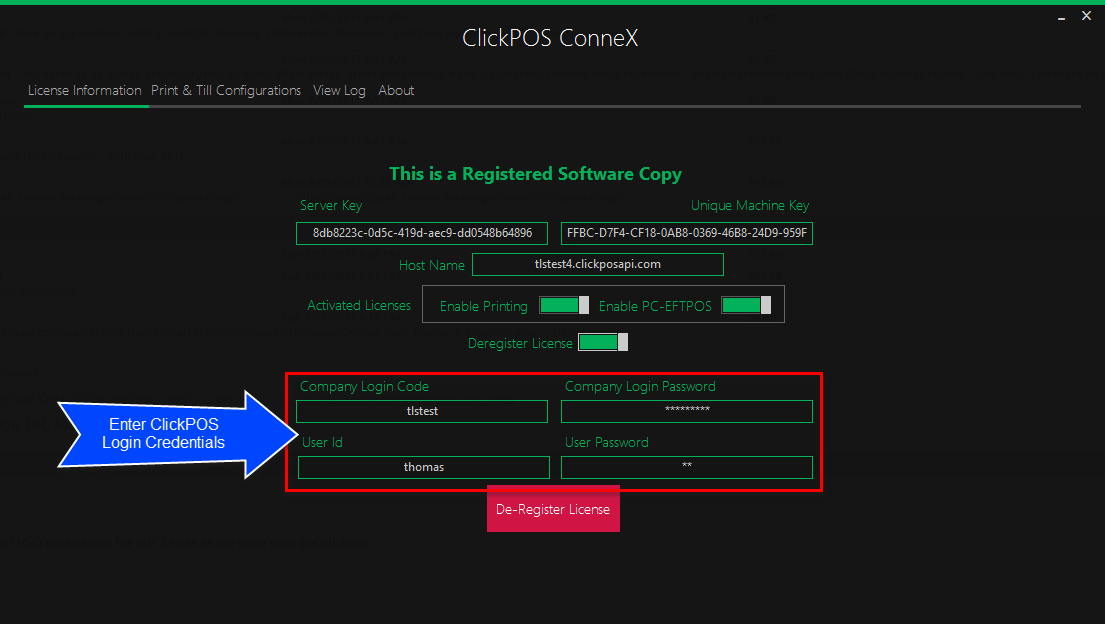Click the 'Unique Machine Key' label
The width and height of the screenshot is (1105, 624).
(750, 205)
